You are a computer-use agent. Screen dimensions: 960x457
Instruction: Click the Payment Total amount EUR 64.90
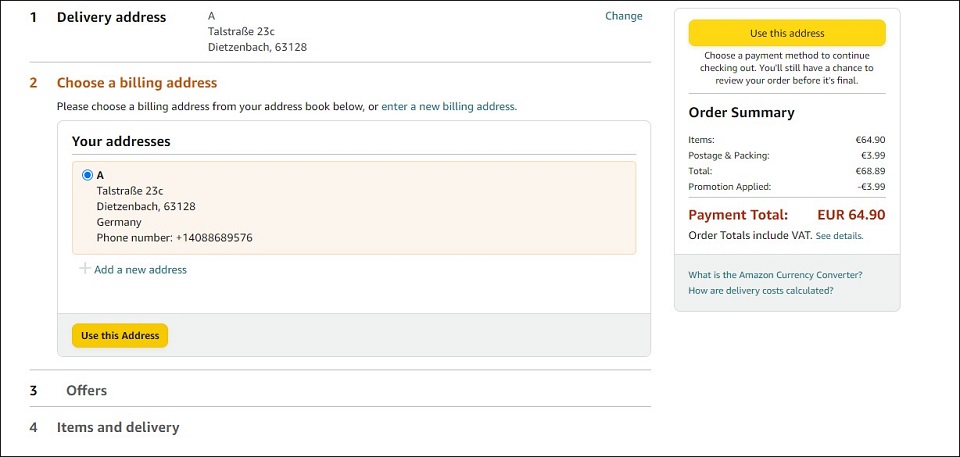coord(850,215)
